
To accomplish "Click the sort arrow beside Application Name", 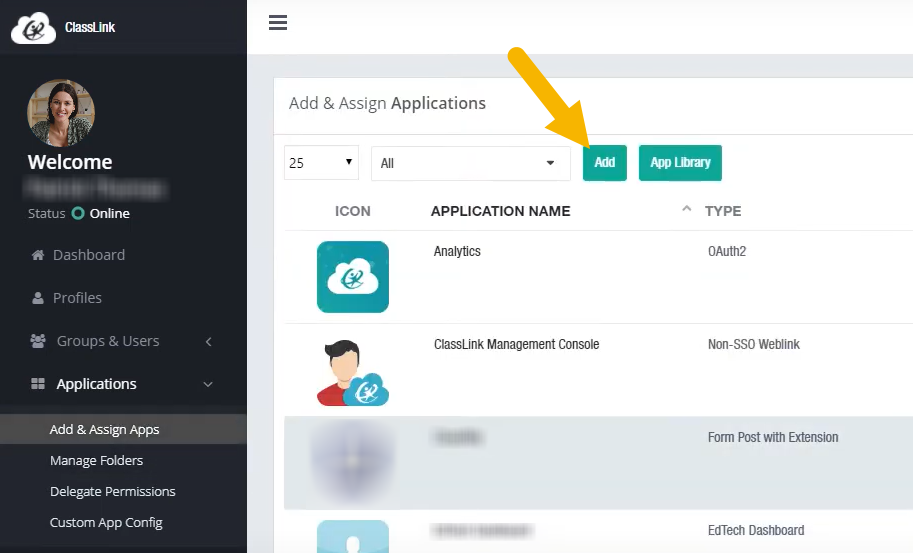I will click(686, 208).
